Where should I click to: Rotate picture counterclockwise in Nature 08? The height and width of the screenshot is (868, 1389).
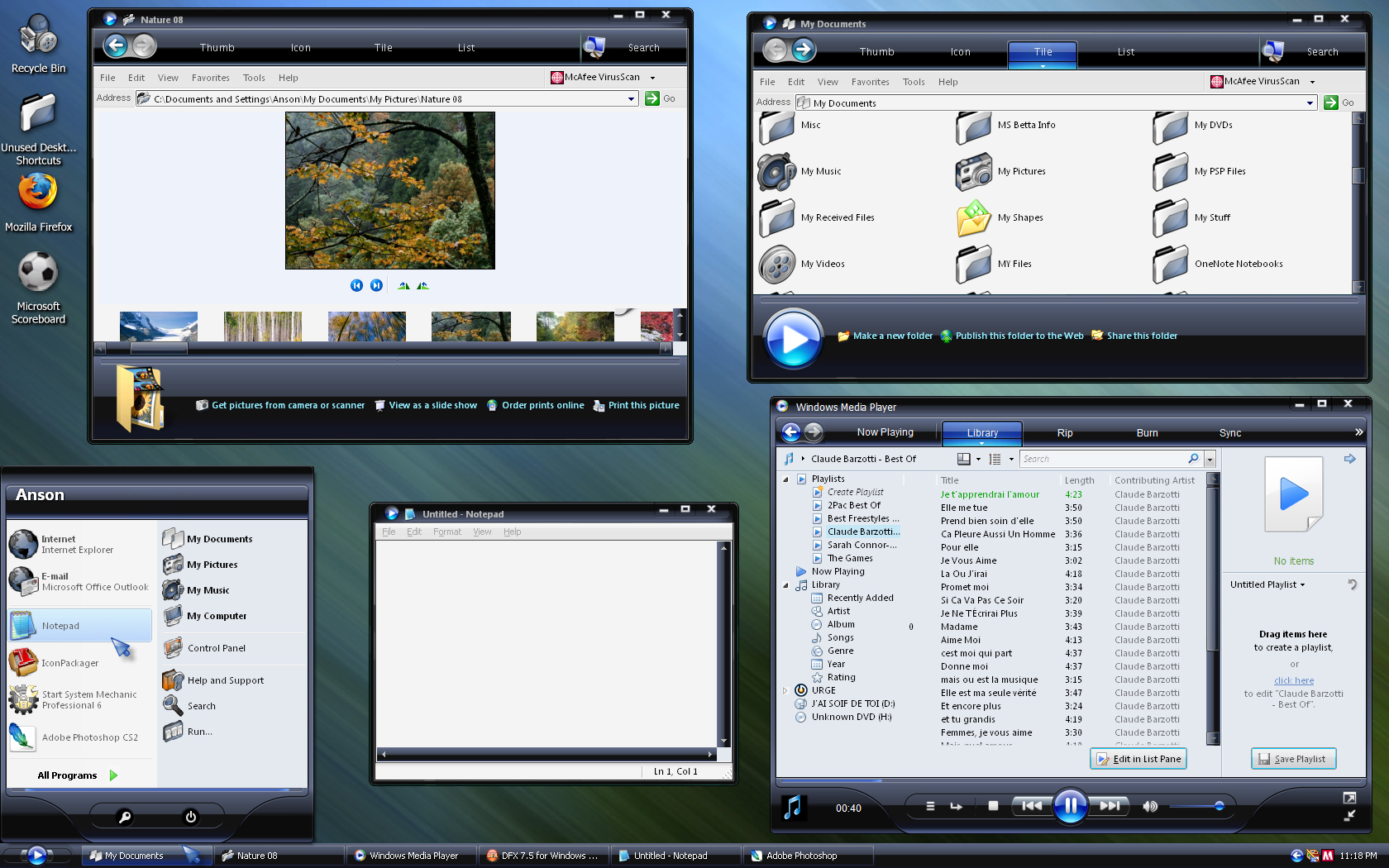click(x=422, y=285)
